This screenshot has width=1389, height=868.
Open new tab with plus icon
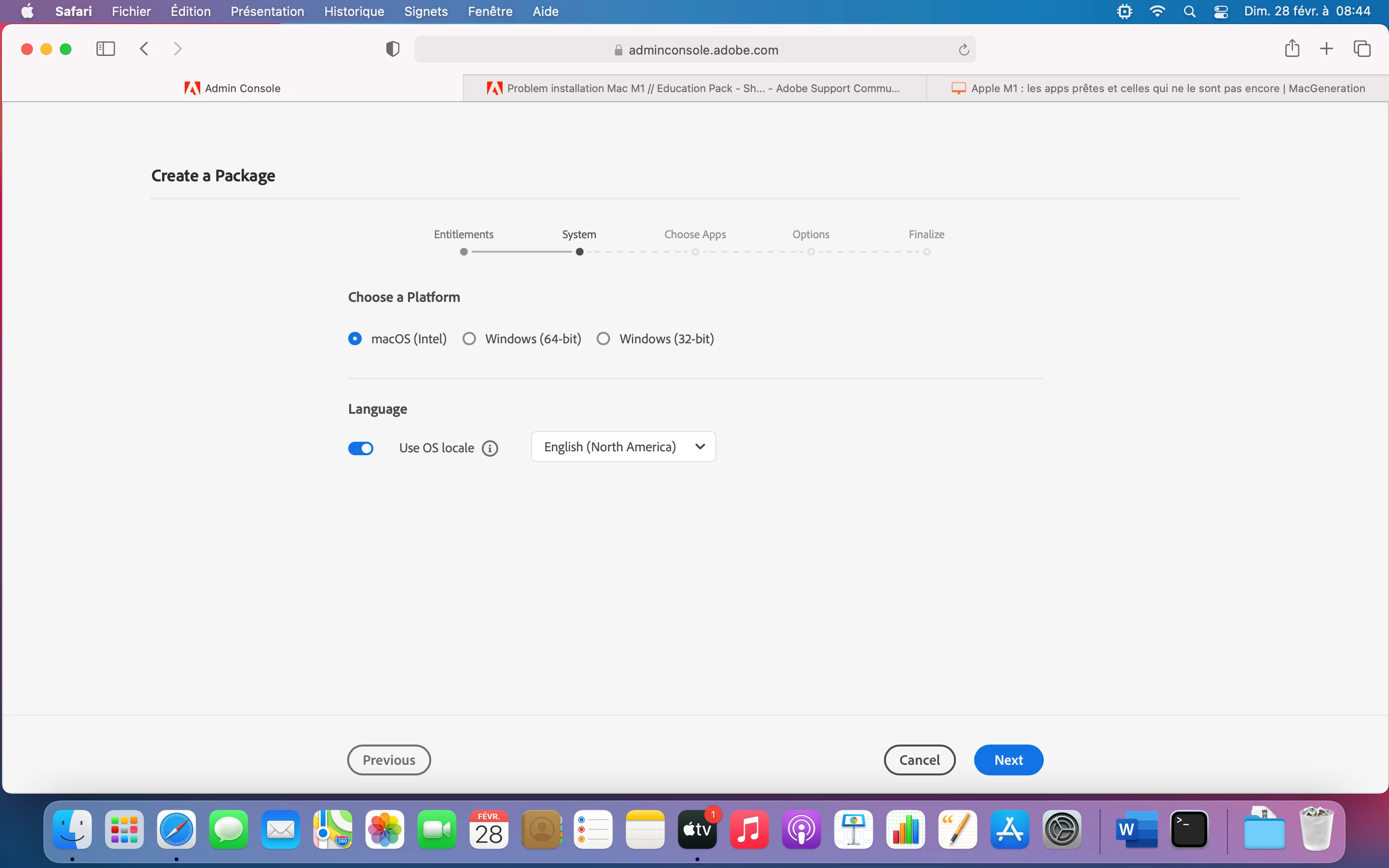coord(1326,49)
